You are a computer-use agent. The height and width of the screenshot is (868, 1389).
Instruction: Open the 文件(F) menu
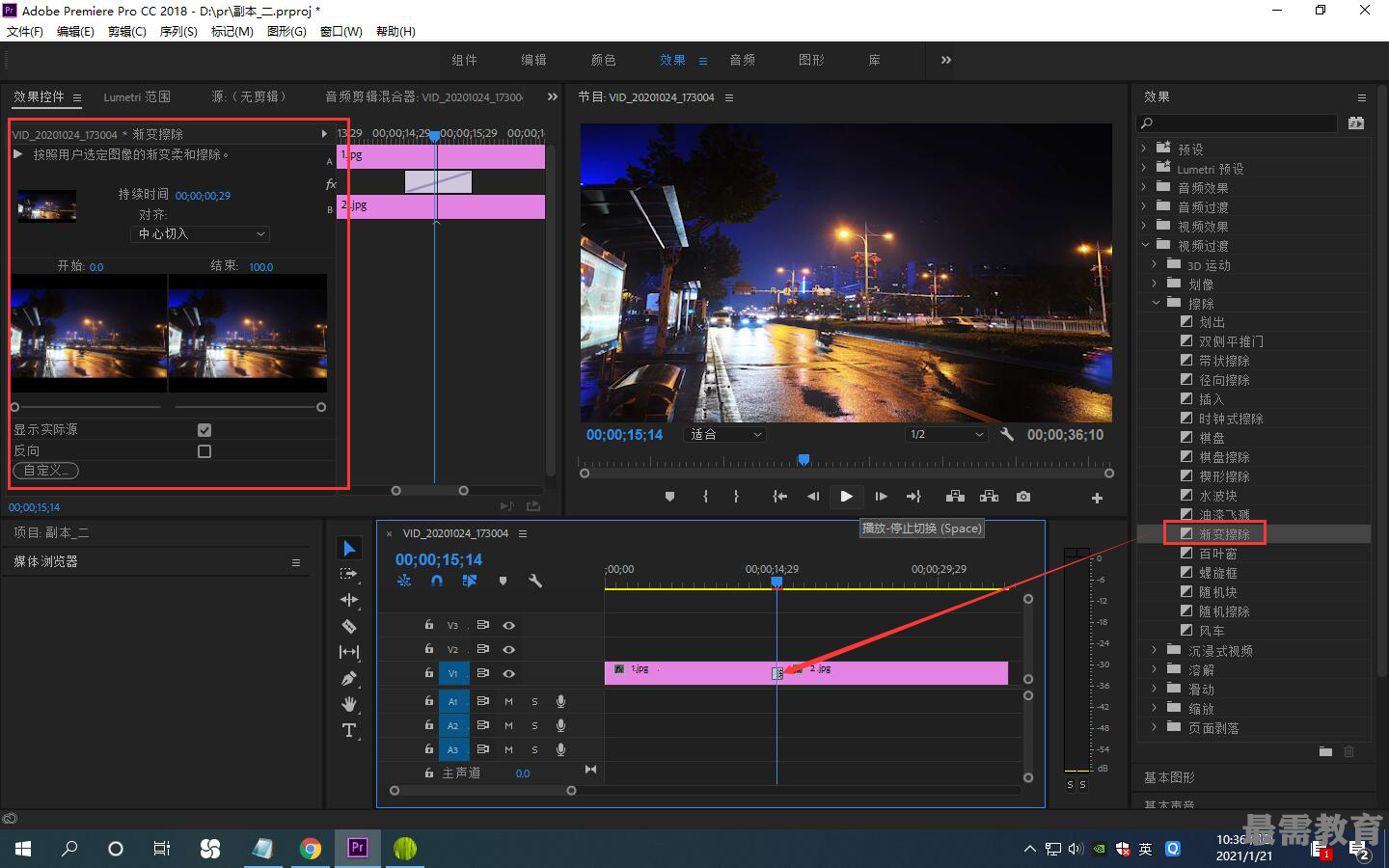point(25,31)
